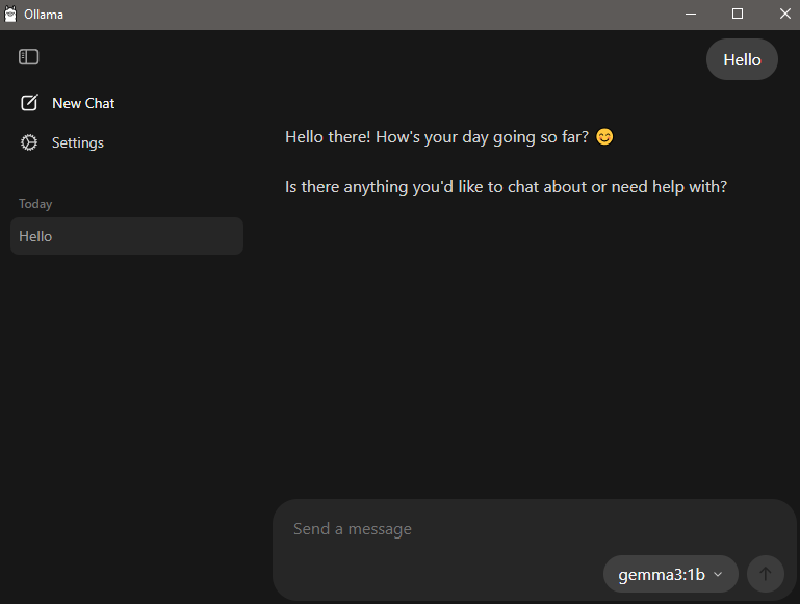Click the Hello user message bubble
Viewport: 800px width, 604px height.
742,59
